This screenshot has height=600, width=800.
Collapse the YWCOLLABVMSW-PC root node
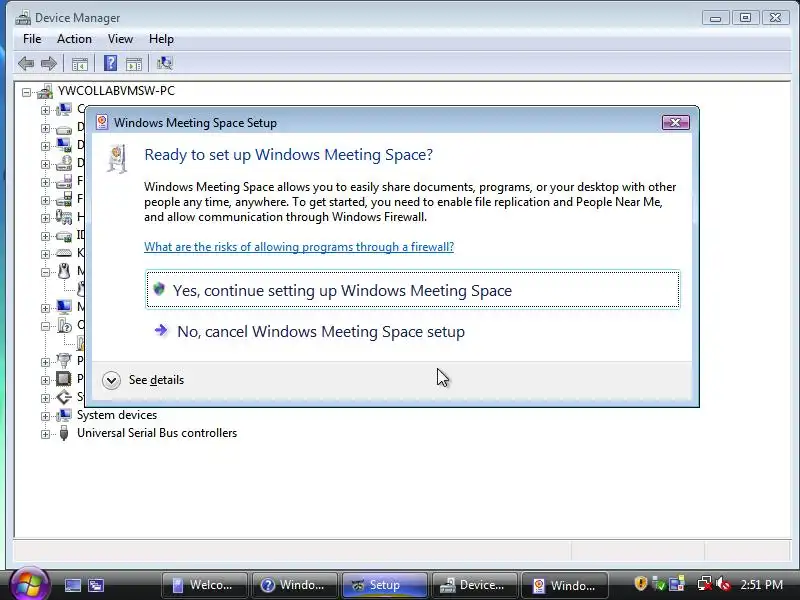point(27,92)
